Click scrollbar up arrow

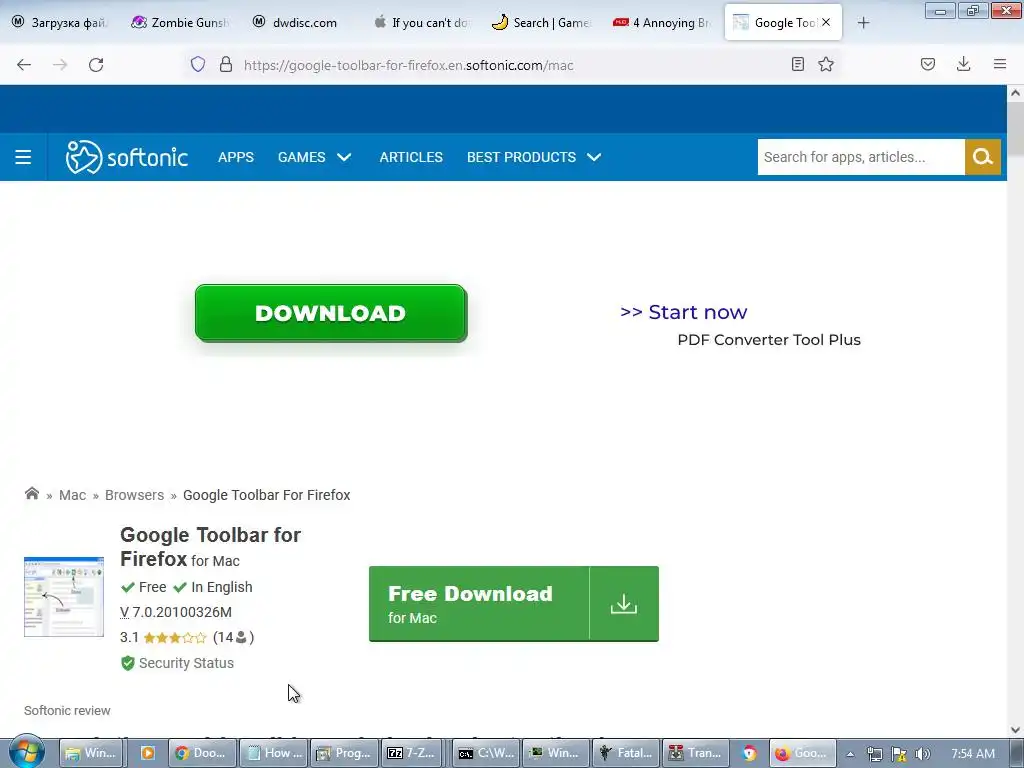pyautogui.click(x=1015, y=93)
